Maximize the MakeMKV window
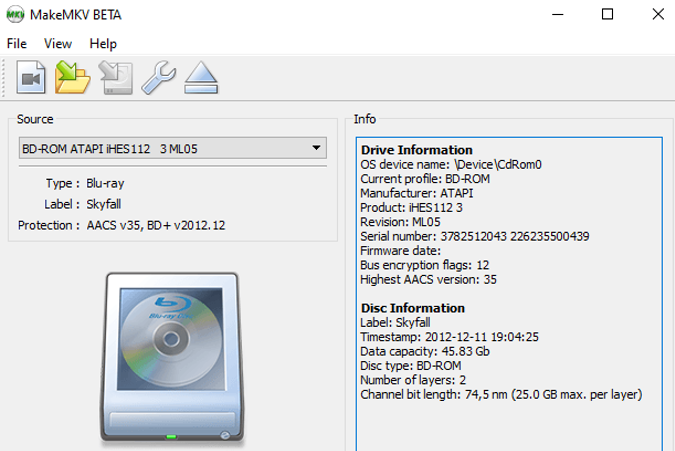675x451 pixels. 607,15
